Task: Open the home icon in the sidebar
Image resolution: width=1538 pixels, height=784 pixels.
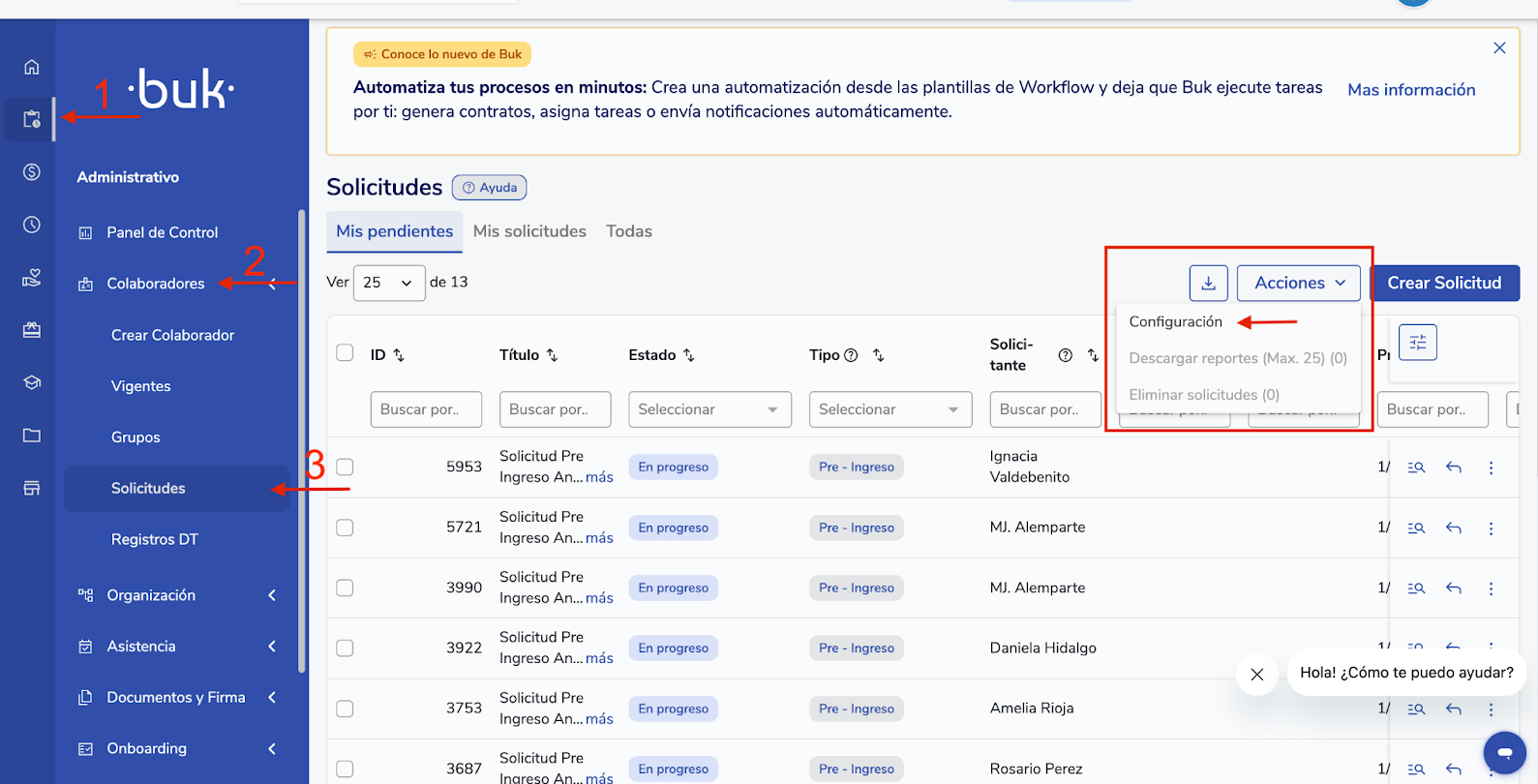Action: 32,67
